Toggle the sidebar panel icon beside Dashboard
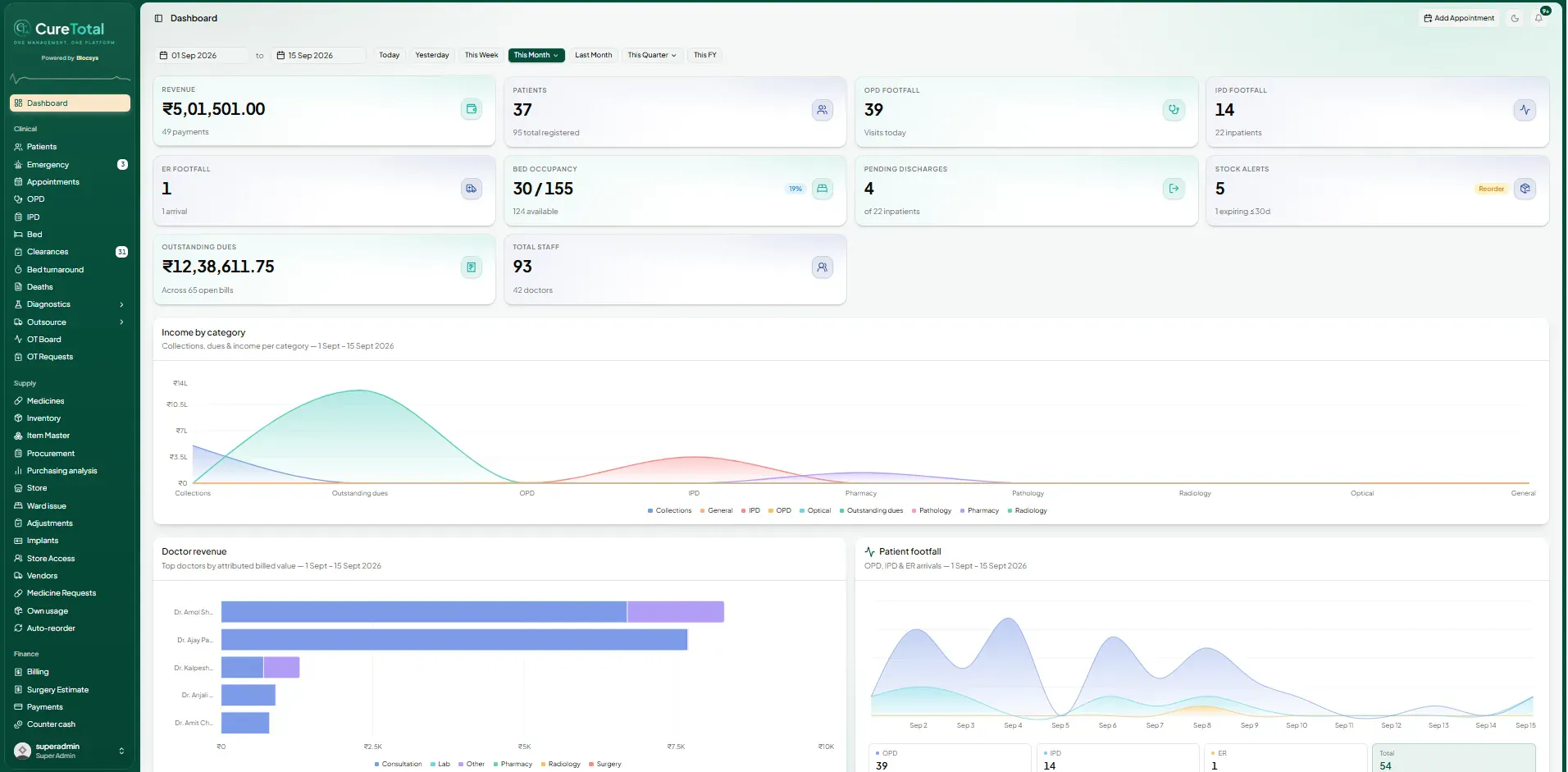This screenshot has height=772, width=1568. (158, 18)
